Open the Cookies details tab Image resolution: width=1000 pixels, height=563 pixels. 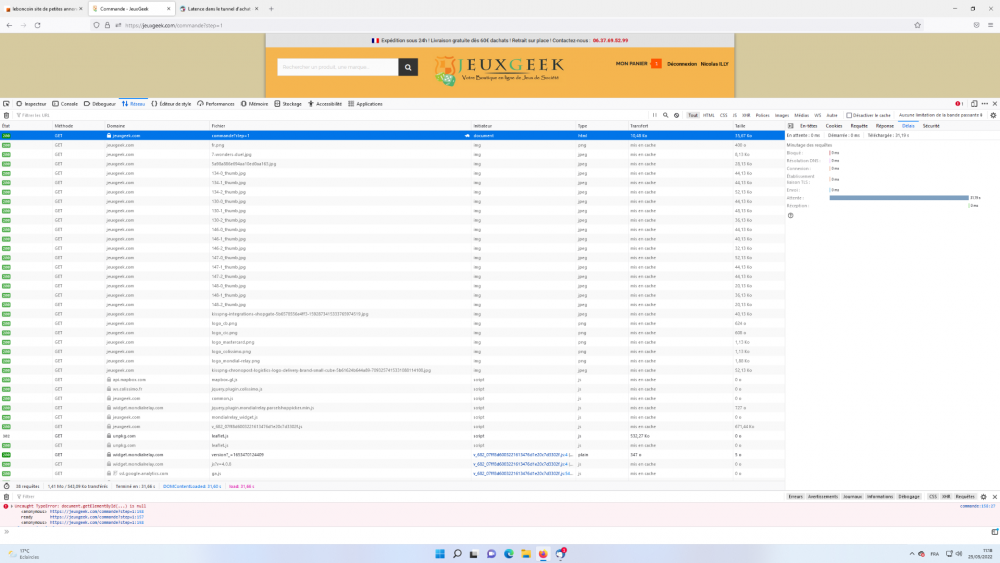pyautogui.click(x=834, y=126)
